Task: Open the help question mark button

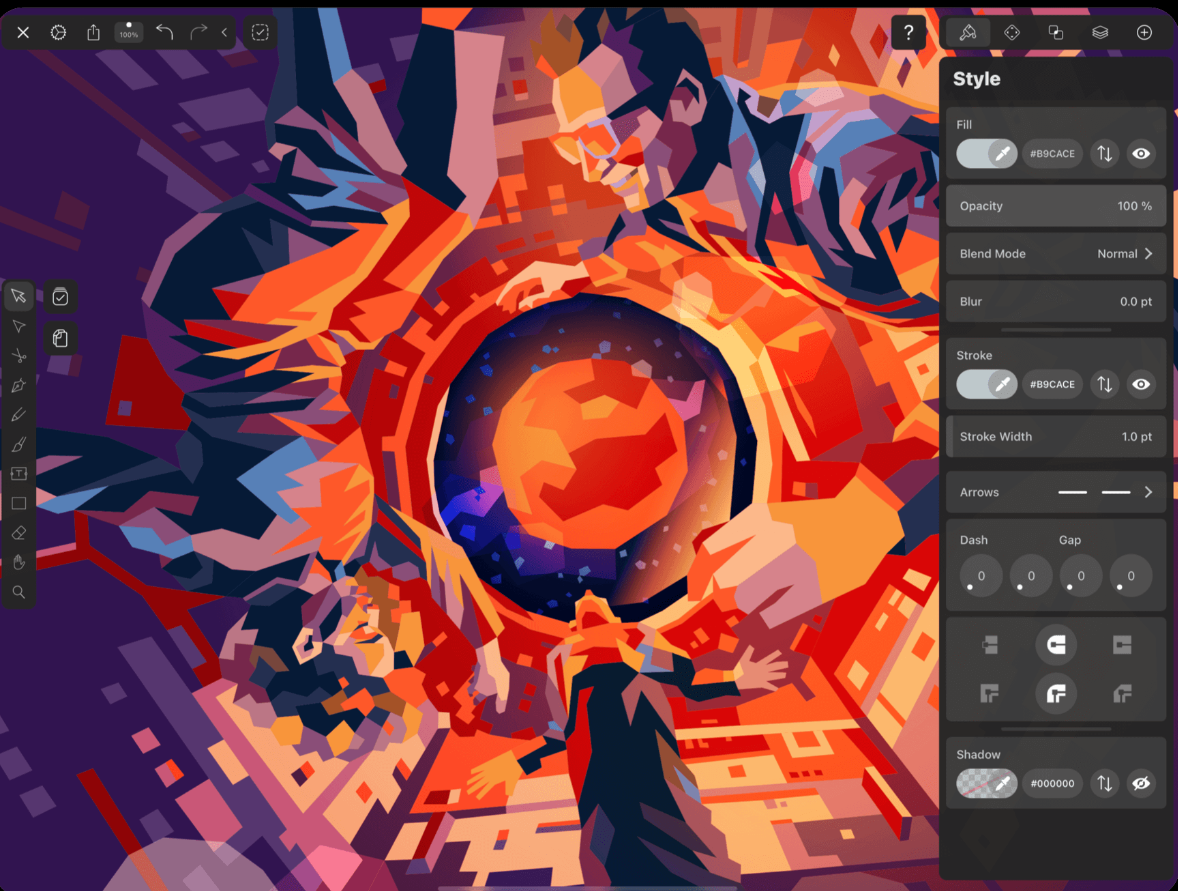Action: click(x=908, y=32)
